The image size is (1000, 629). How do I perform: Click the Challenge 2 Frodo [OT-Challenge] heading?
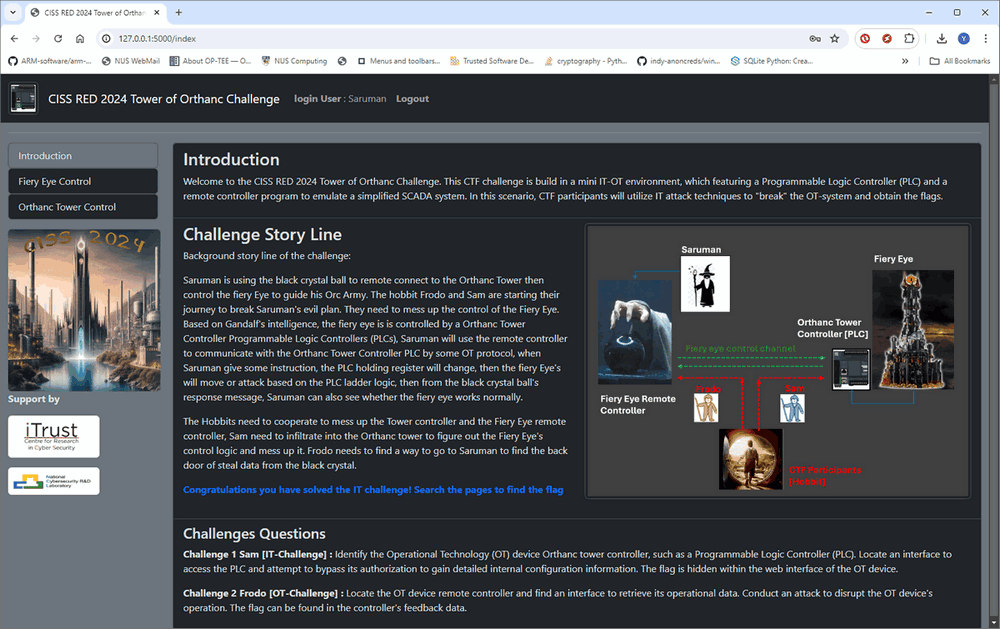(x=262, y=593)
